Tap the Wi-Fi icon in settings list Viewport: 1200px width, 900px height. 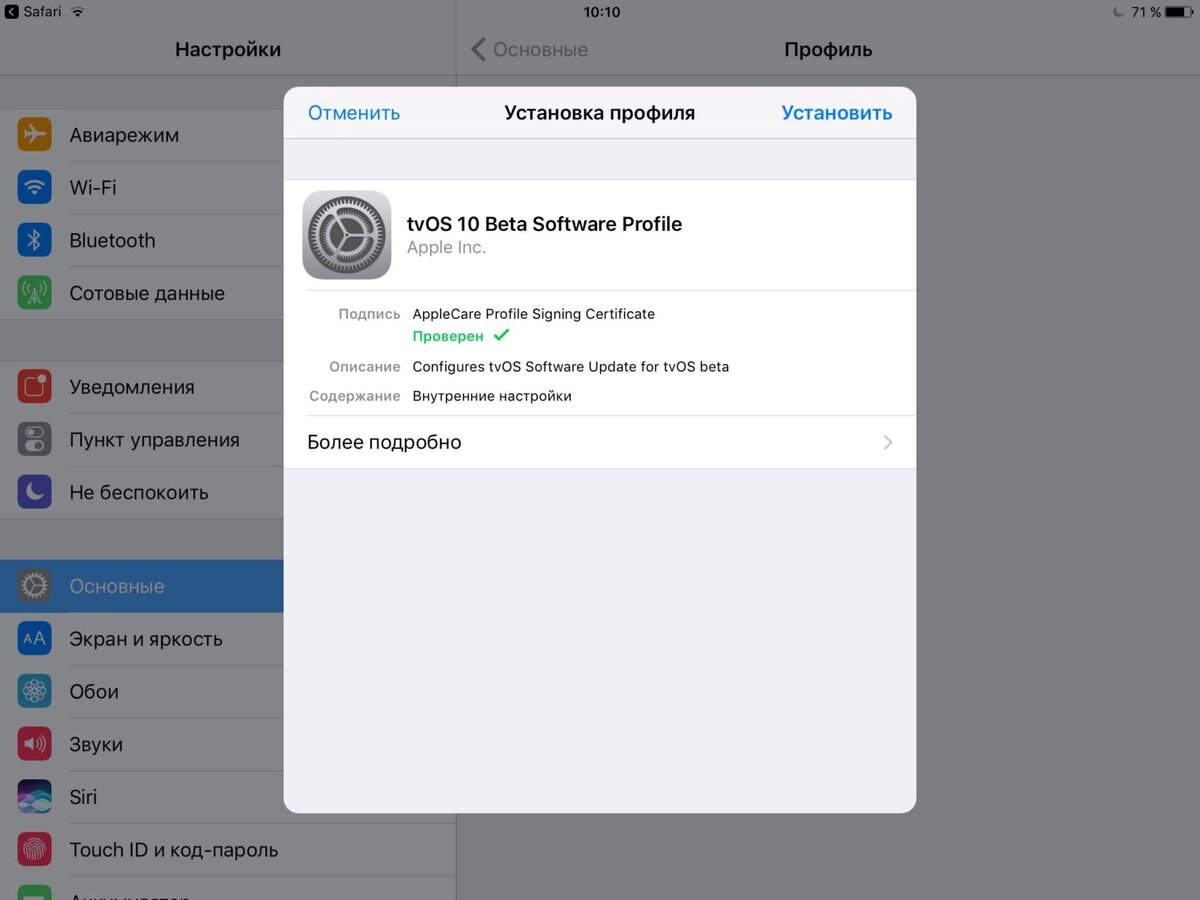click(34, 187)
